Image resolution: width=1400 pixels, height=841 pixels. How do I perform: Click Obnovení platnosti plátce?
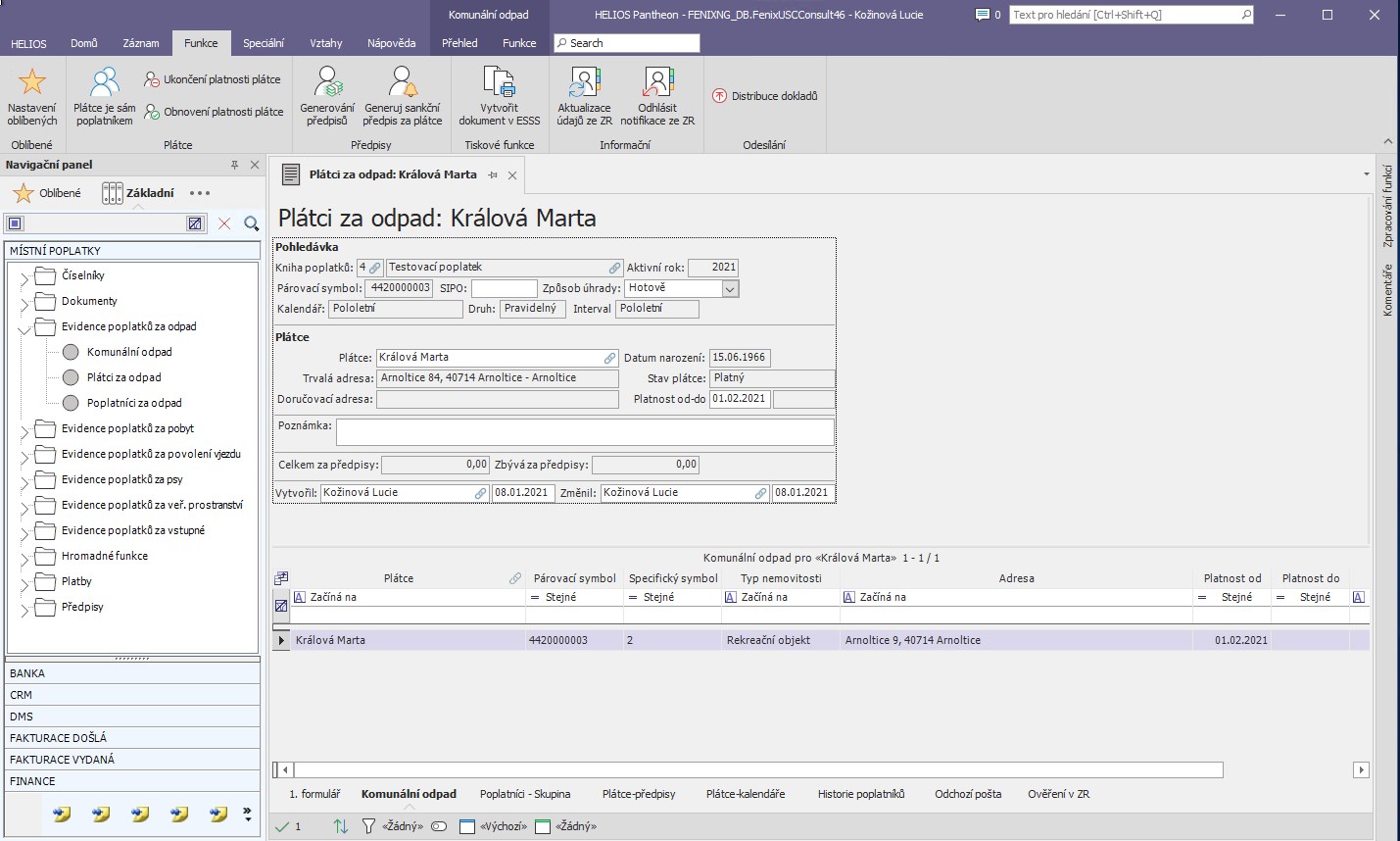tap(214, 112)
